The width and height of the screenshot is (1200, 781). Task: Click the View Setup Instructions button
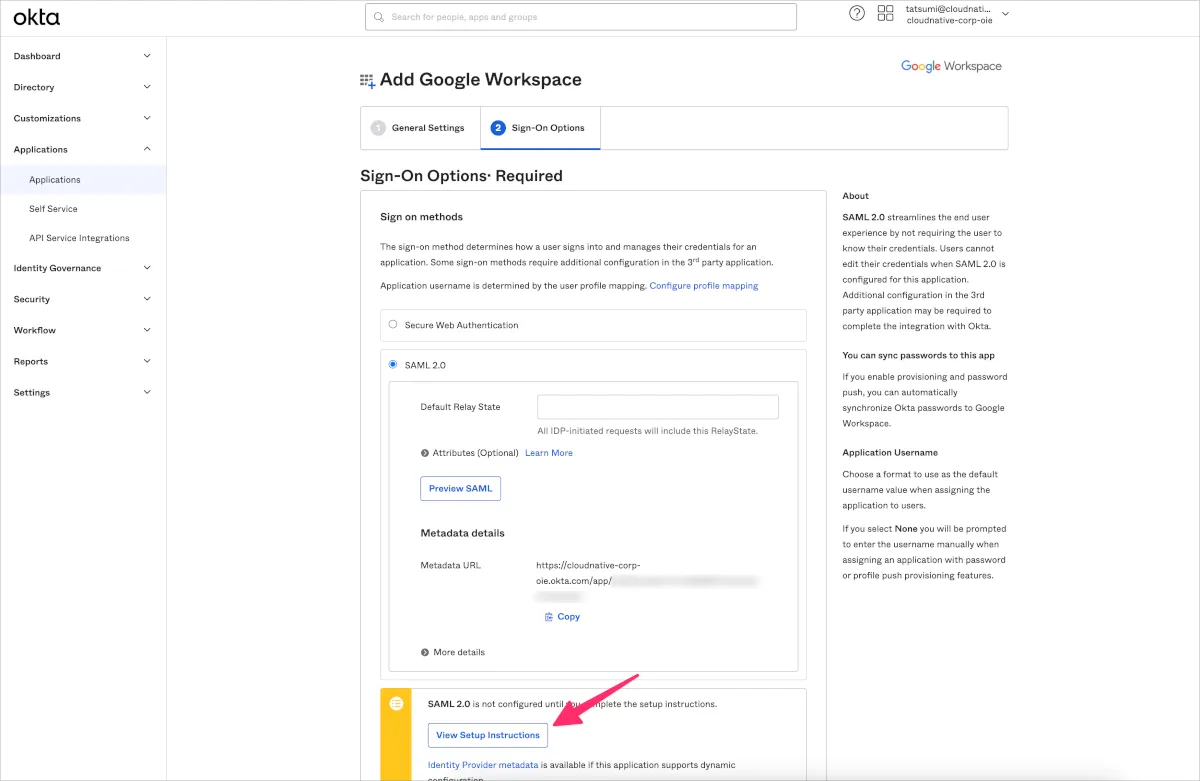pyautogui.click(x=487, y=735)
